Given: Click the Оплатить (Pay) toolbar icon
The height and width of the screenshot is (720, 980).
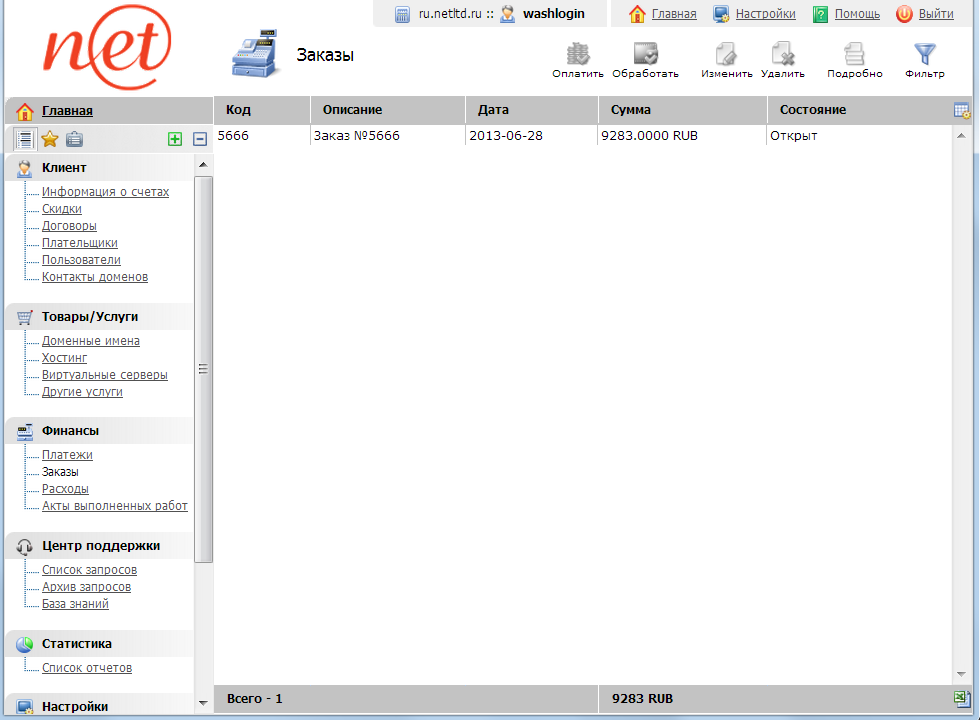Looking at the screenshot, I should point(578,56).
